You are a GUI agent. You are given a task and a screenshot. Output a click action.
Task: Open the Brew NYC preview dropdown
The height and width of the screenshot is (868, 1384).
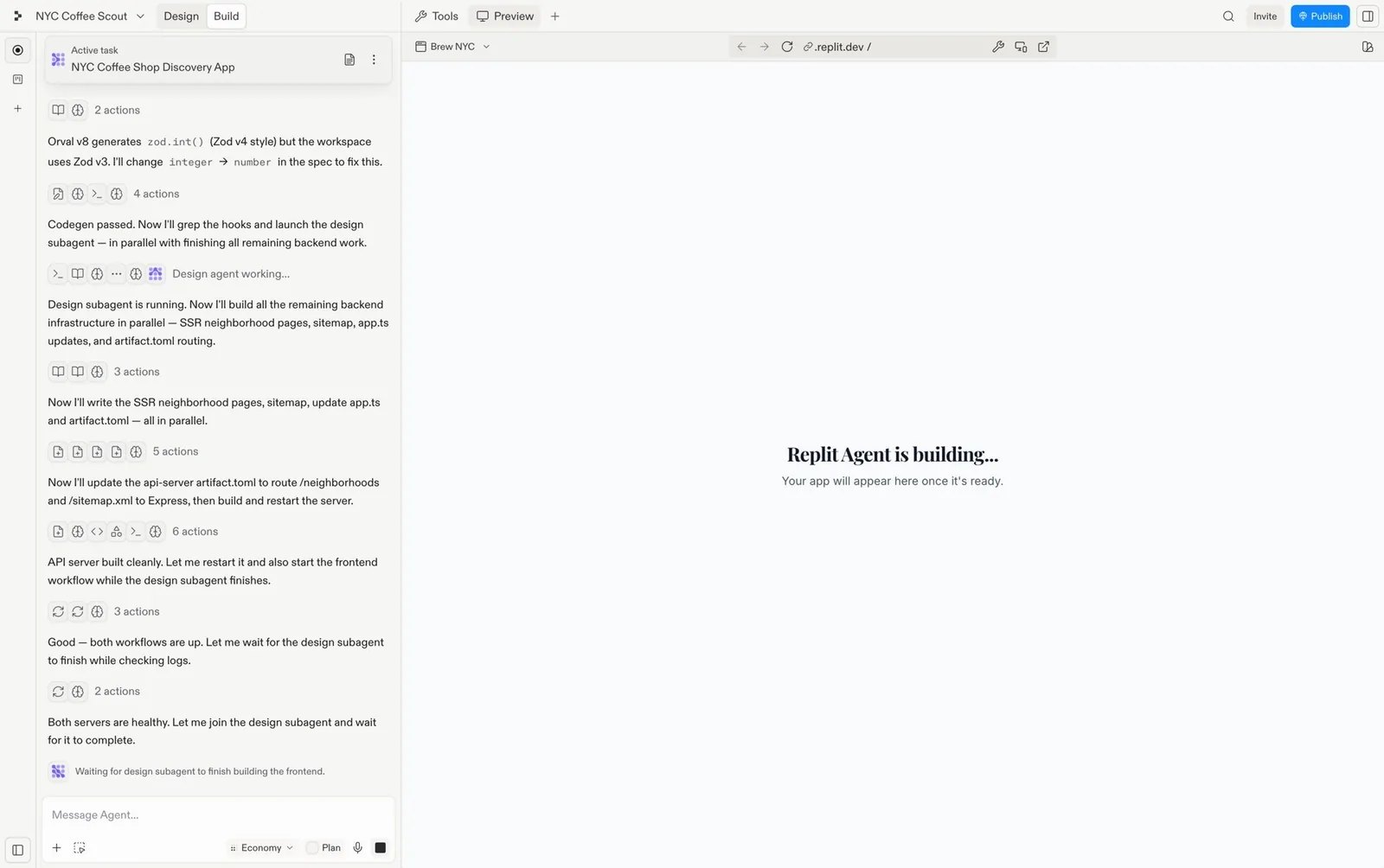tap(452, 47)
